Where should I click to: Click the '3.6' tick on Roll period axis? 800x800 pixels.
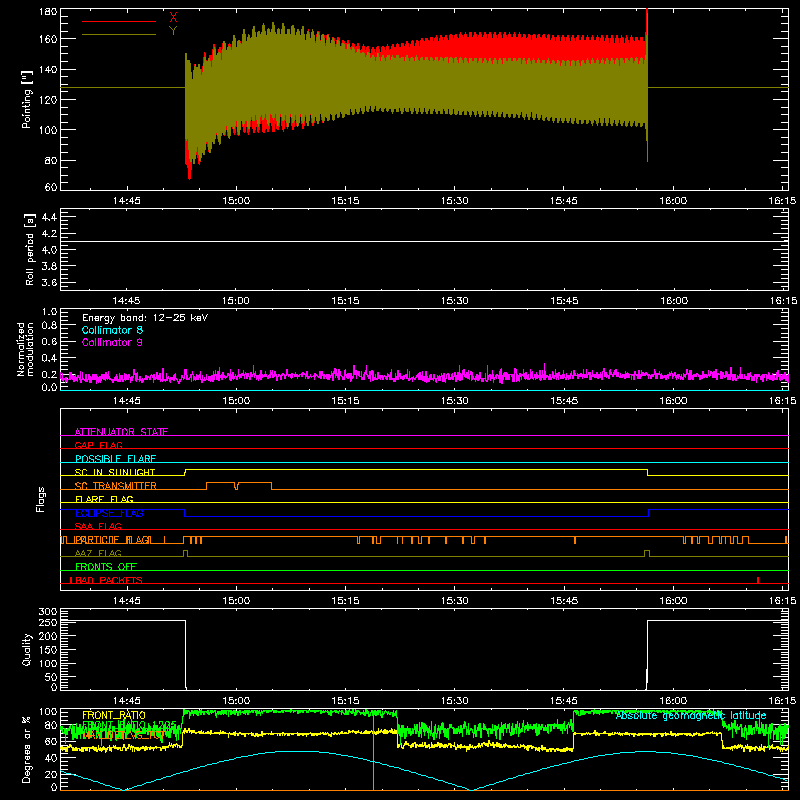tap(49, 282)
